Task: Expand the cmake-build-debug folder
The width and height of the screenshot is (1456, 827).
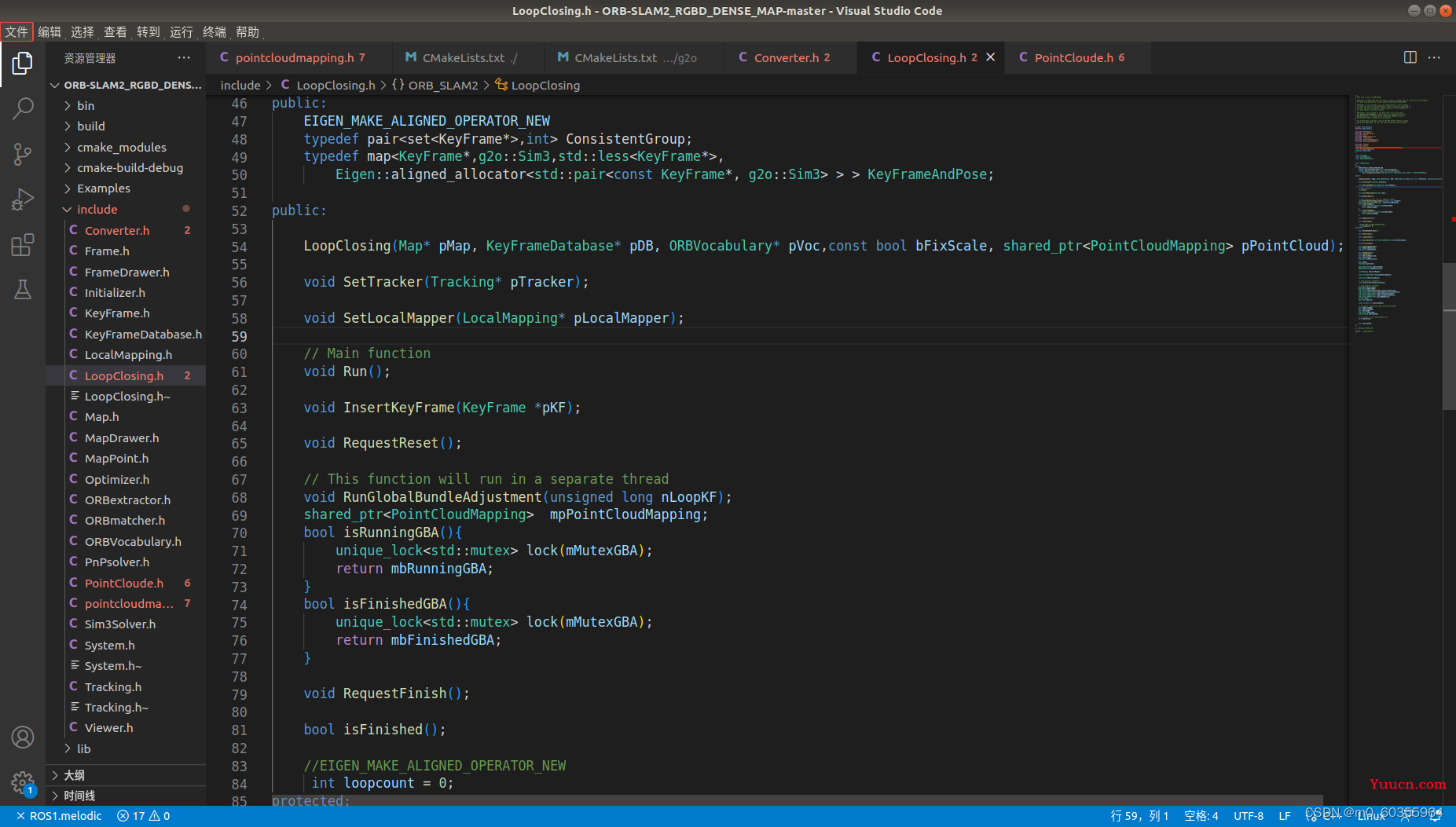Action: (x=126, y=167)
